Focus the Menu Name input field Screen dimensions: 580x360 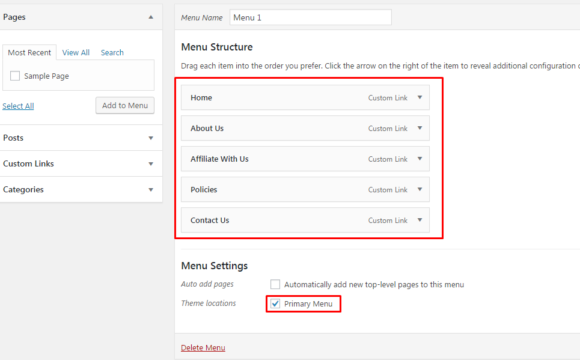(x=310, y=17)
